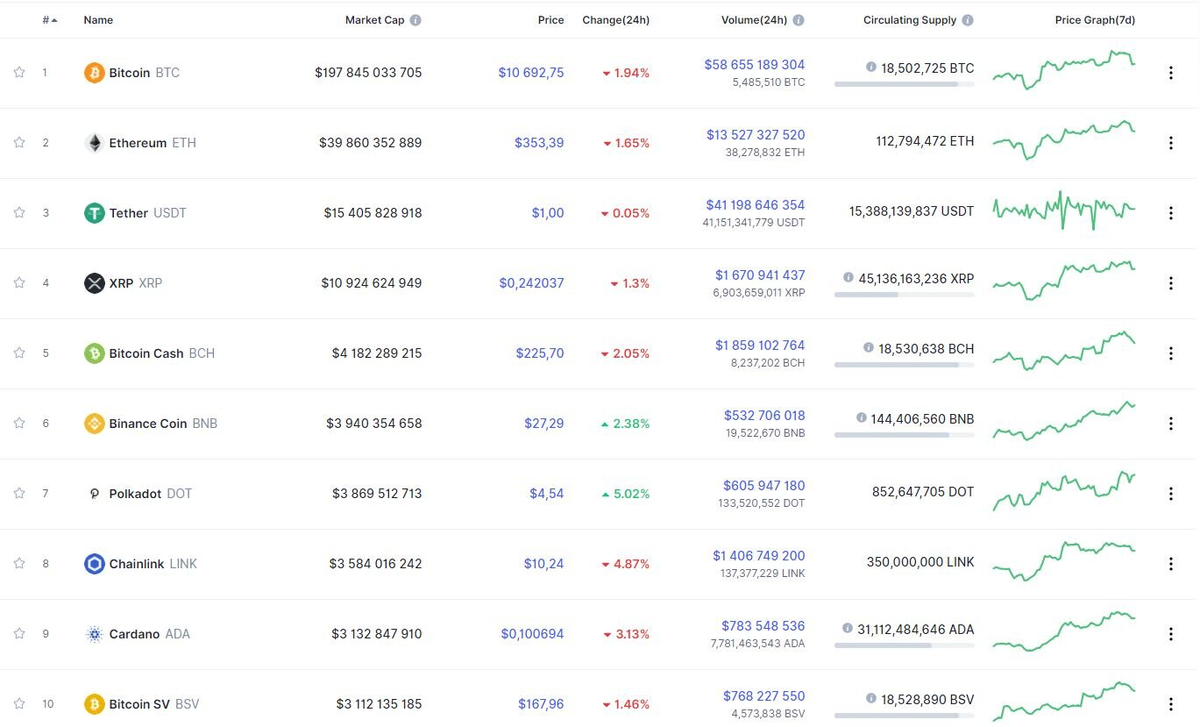Open Tether 7-day price graph
This screenshot has height=727, width=1200.
[x=1064, y=211]
